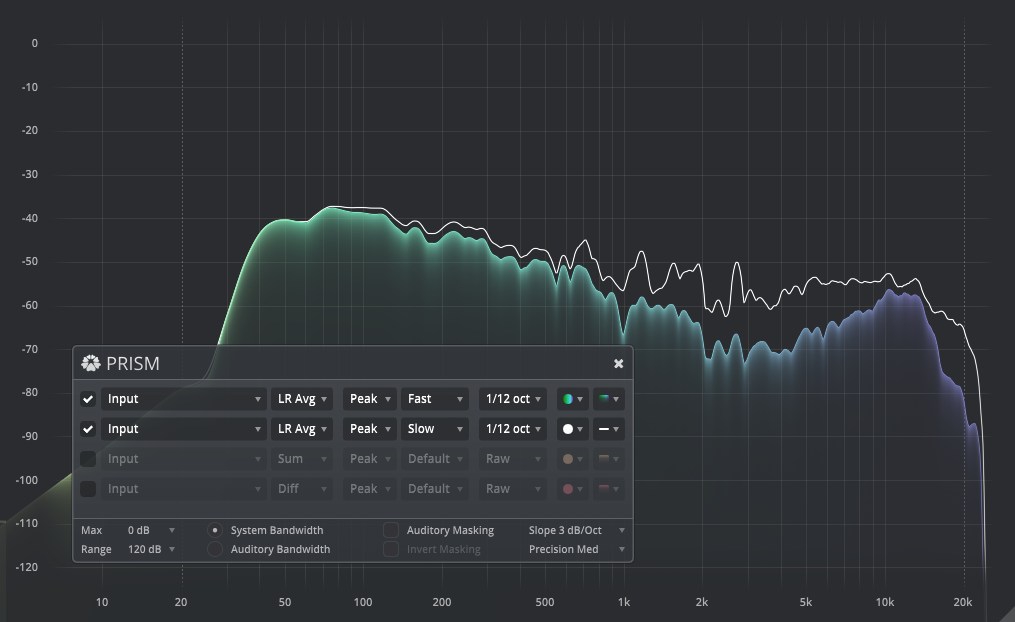Open the fourth trace's draw style icon
1015x622 pixels.
(x=608, y=489)
